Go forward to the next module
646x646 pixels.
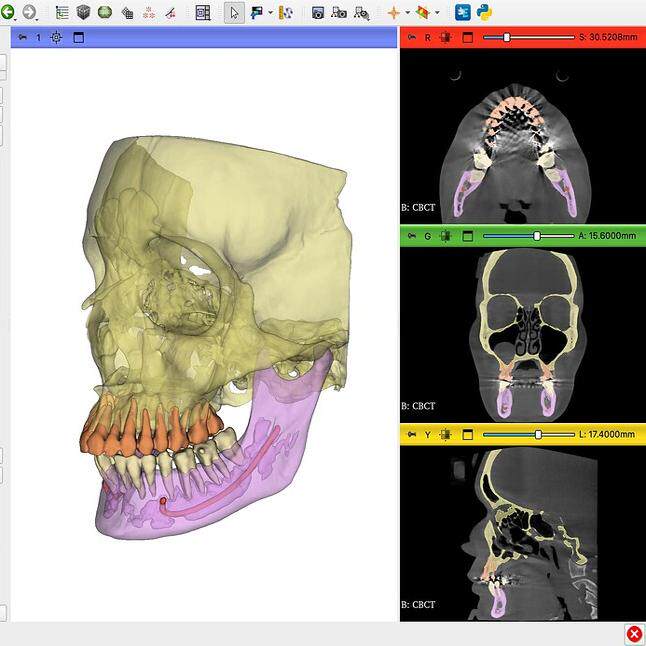pos(29,12)
